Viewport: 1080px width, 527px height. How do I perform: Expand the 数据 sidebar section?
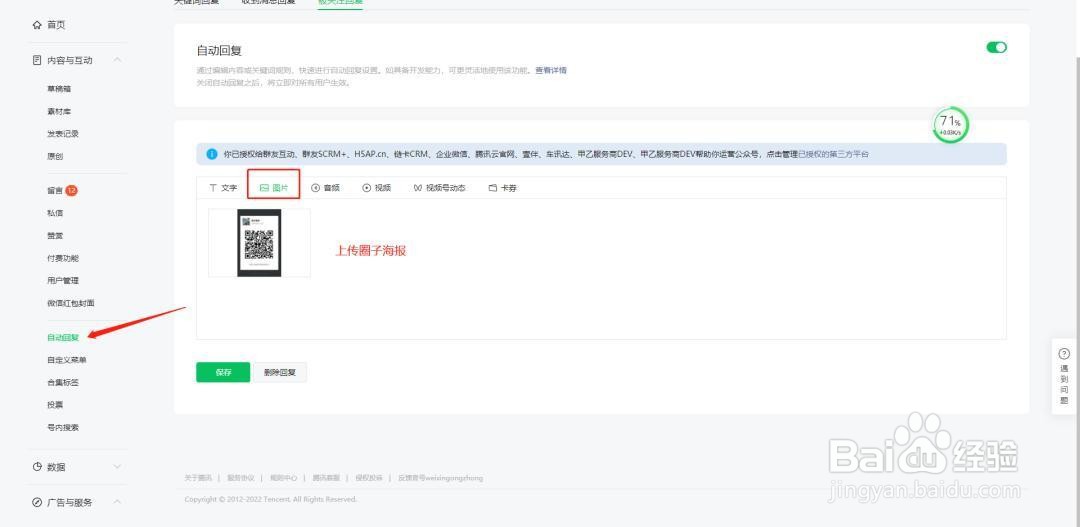click(x=117, y=466)
